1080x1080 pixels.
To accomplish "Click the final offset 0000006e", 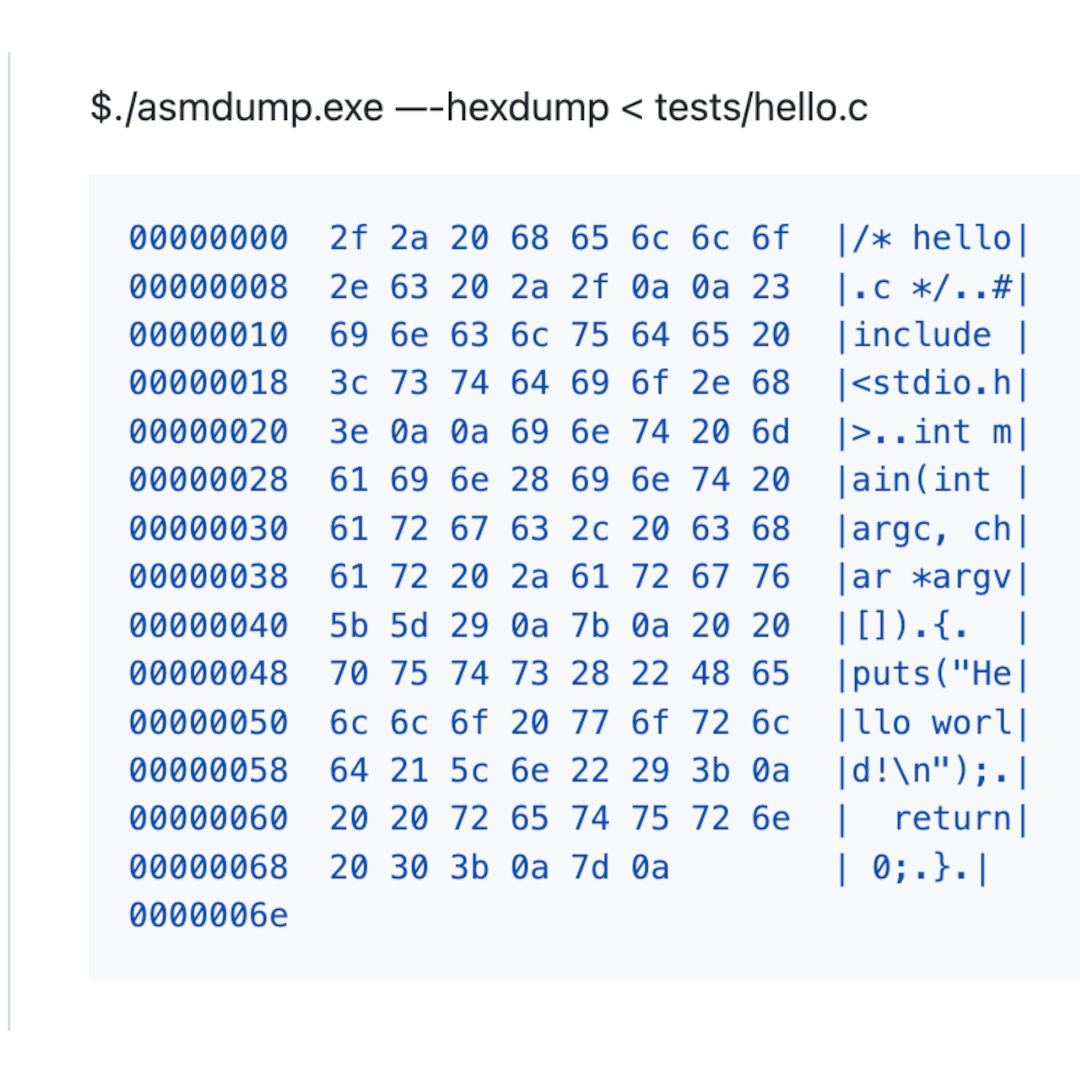I will click(209, 916).
